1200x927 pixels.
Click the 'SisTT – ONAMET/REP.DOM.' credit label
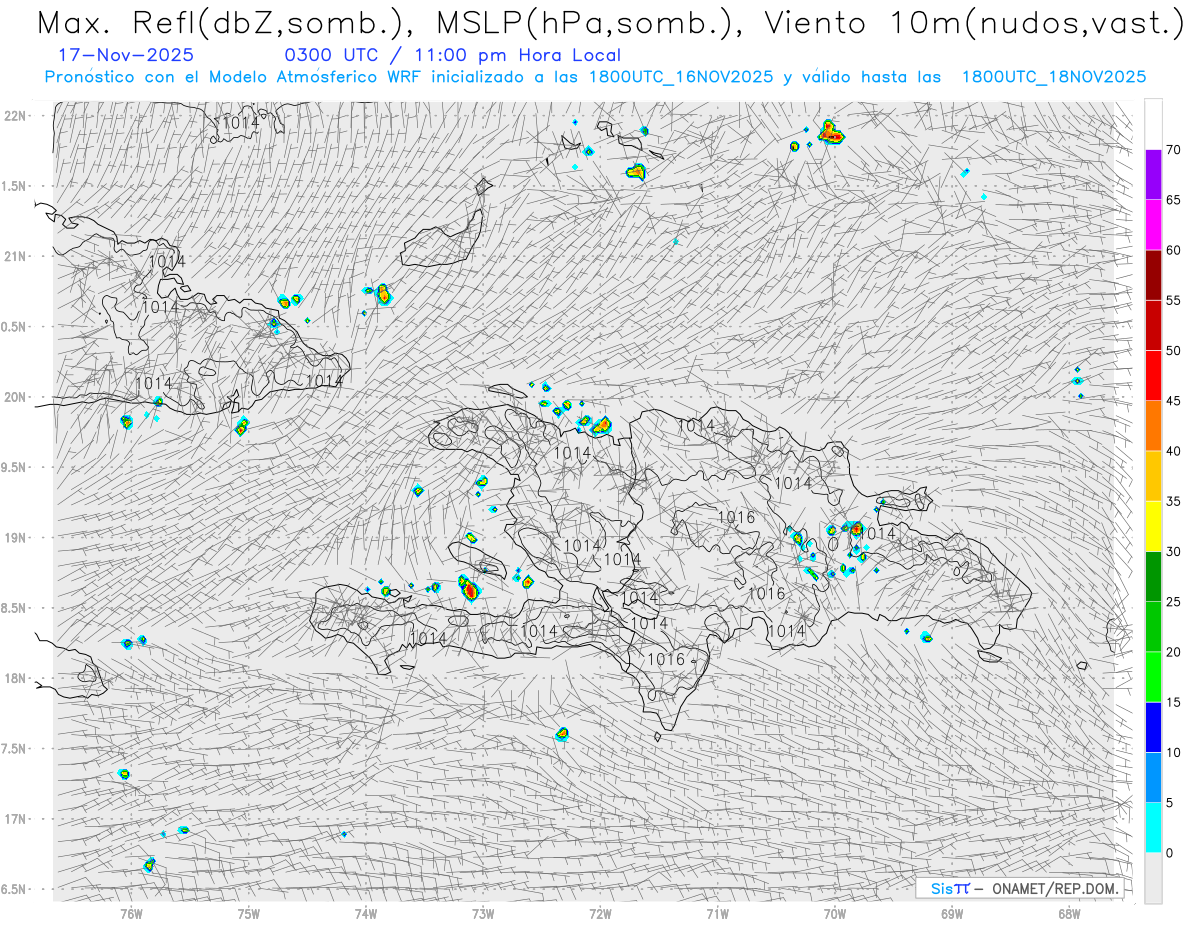pyautogui.click(x=1024, y=888)
